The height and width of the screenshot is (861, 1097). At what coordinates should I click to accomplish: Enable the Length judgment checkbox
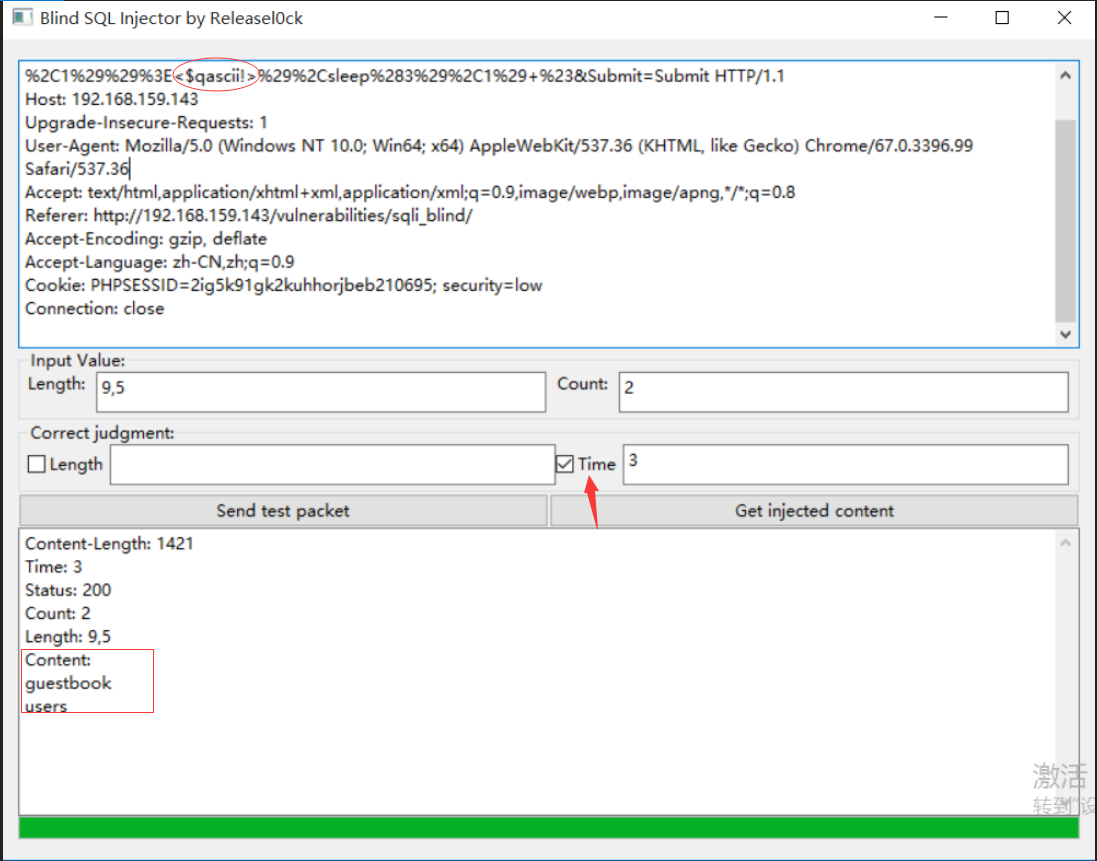point(36,464)
